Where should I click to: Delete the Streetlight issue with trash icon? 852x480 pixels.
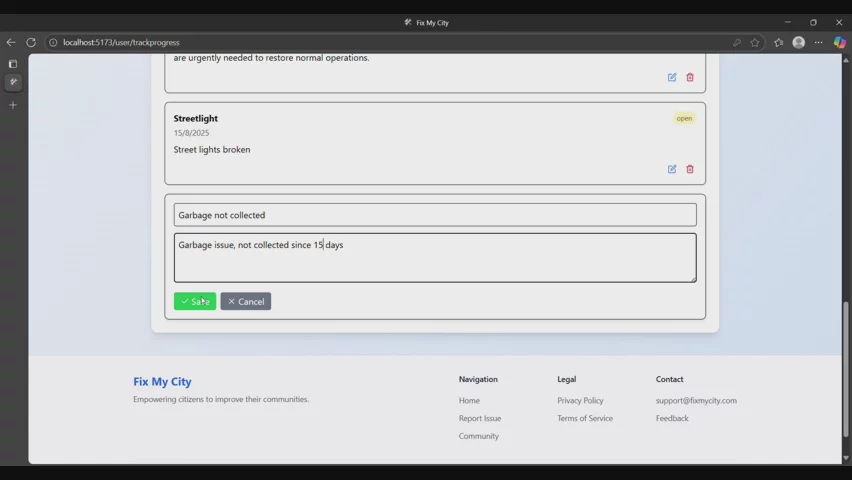[x=690, y=169]
